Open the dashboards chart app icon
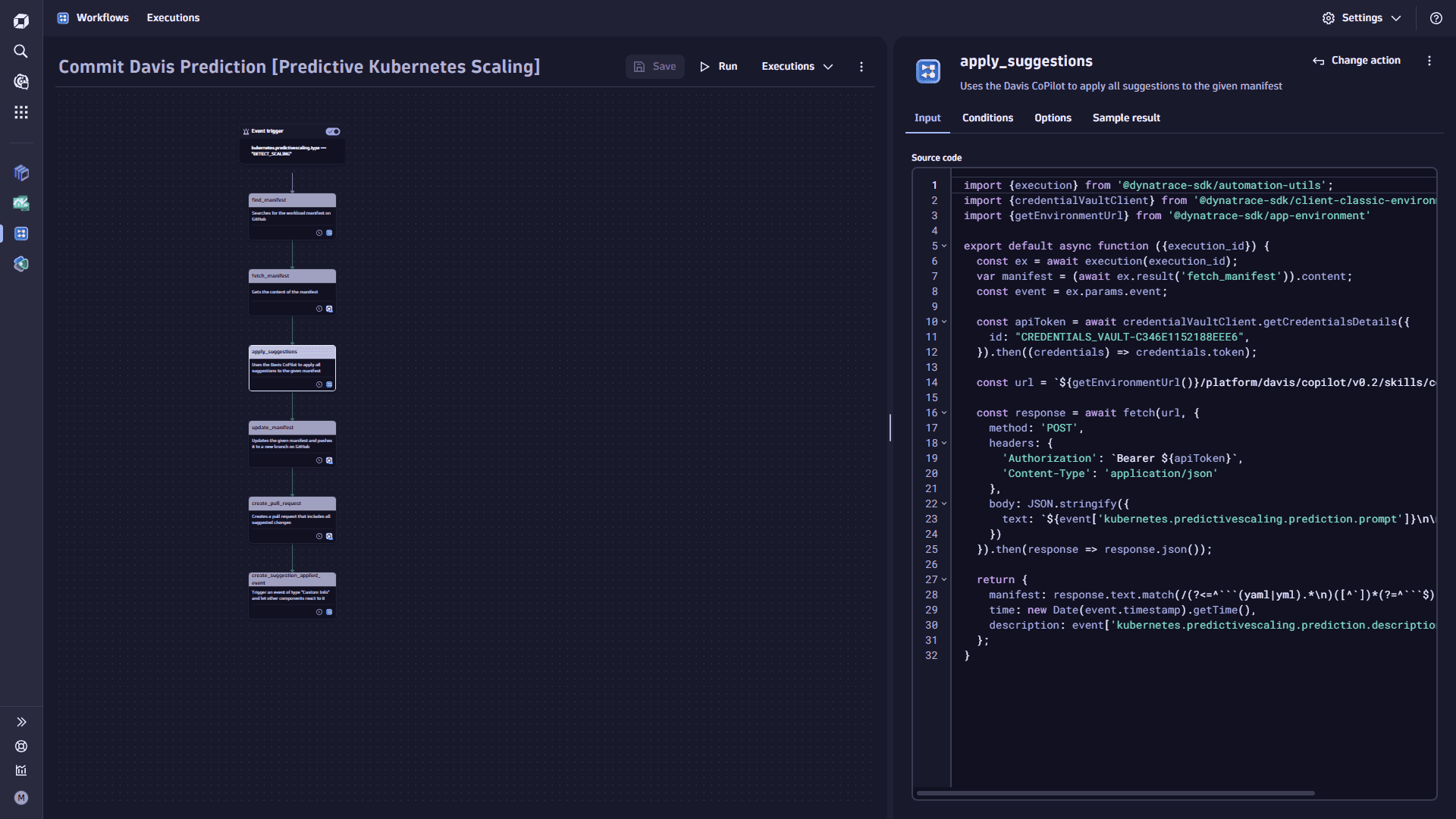The height and width of the screenshot is (819, 1456). [21, 203]
